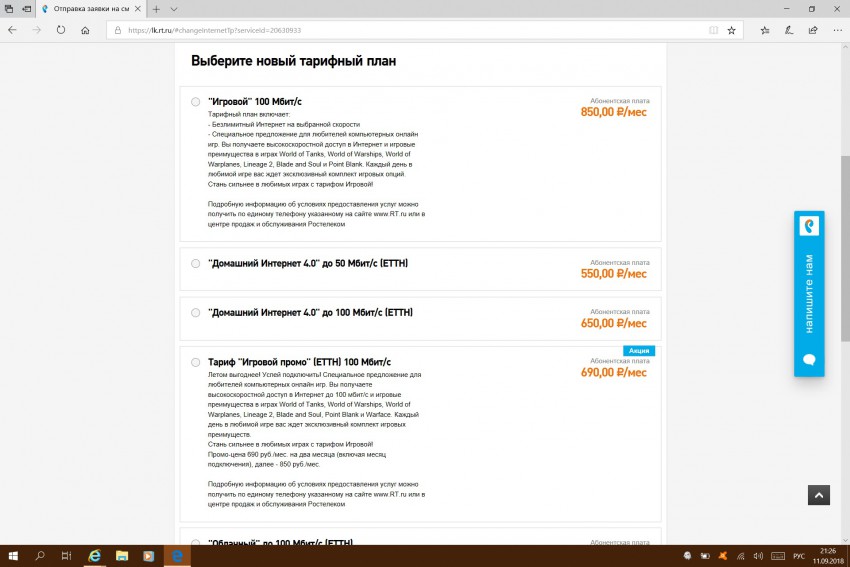Click the scroll-to-top arrow button
This screenshot has width=850, height=567.
(x=818, y=495)
